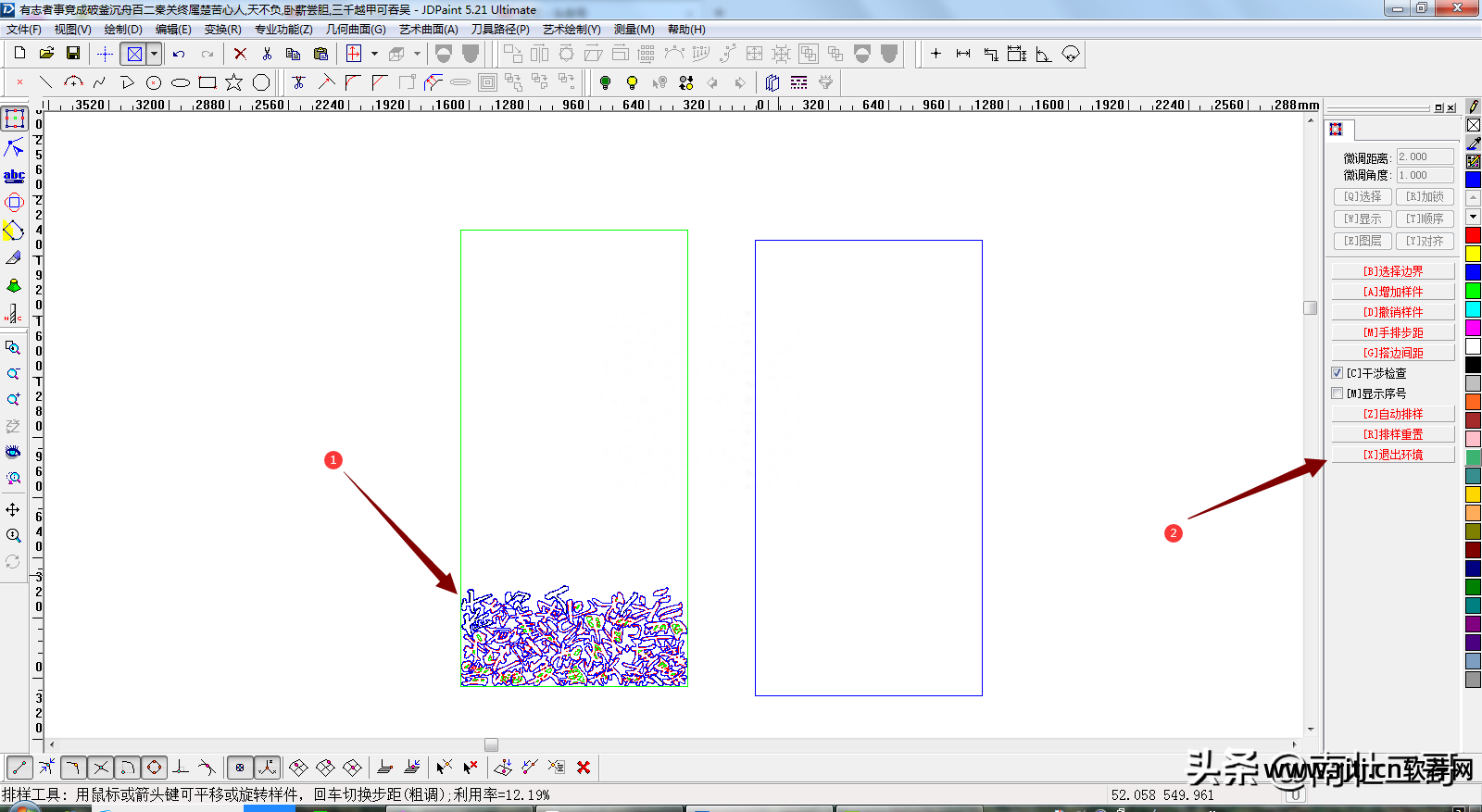Expand the dropdown next to the view-mode box
This screenshot has height=812, width=1482.
(154, 54)
